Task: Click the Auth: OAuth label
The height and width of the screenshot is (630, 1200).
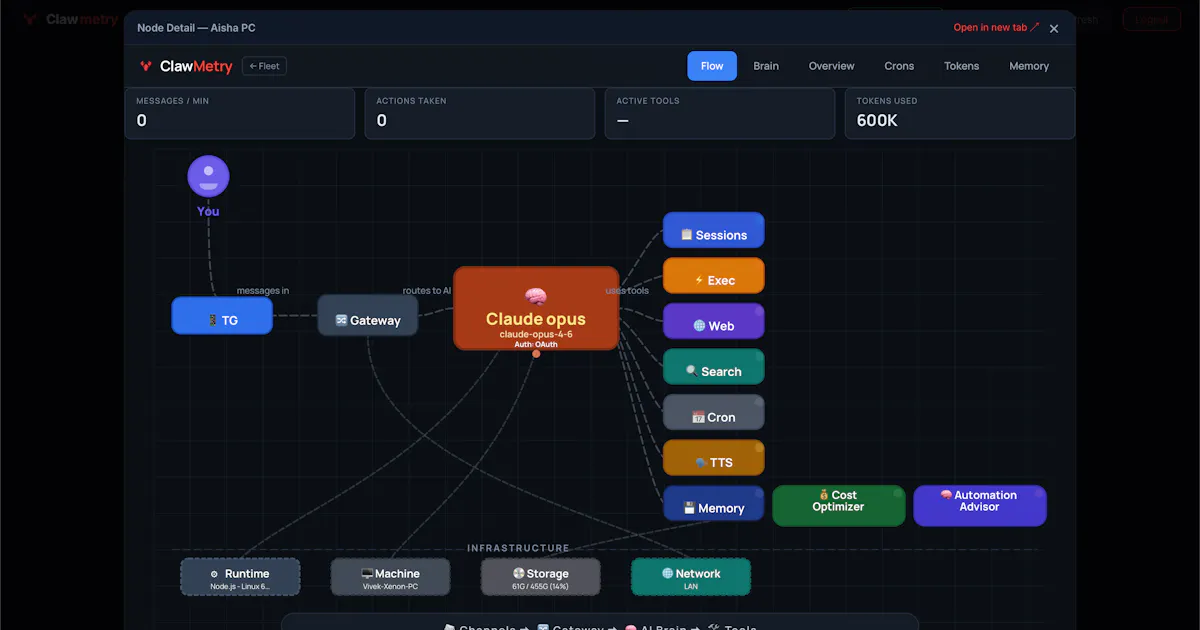Action: point(536,344)
